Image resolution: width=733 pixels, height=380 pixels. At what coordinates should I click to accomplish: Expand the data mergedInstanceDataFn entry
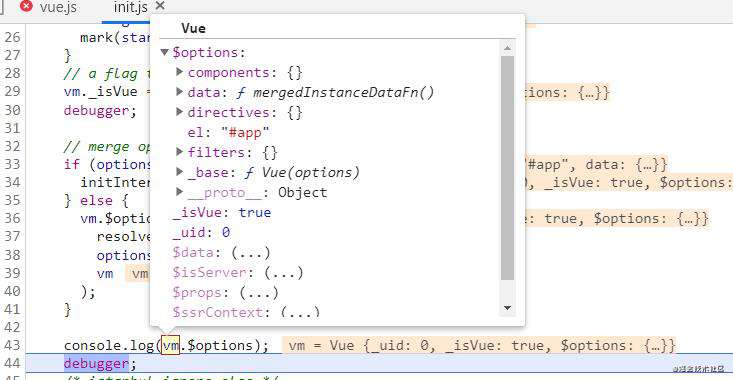[x=180, y=92]
